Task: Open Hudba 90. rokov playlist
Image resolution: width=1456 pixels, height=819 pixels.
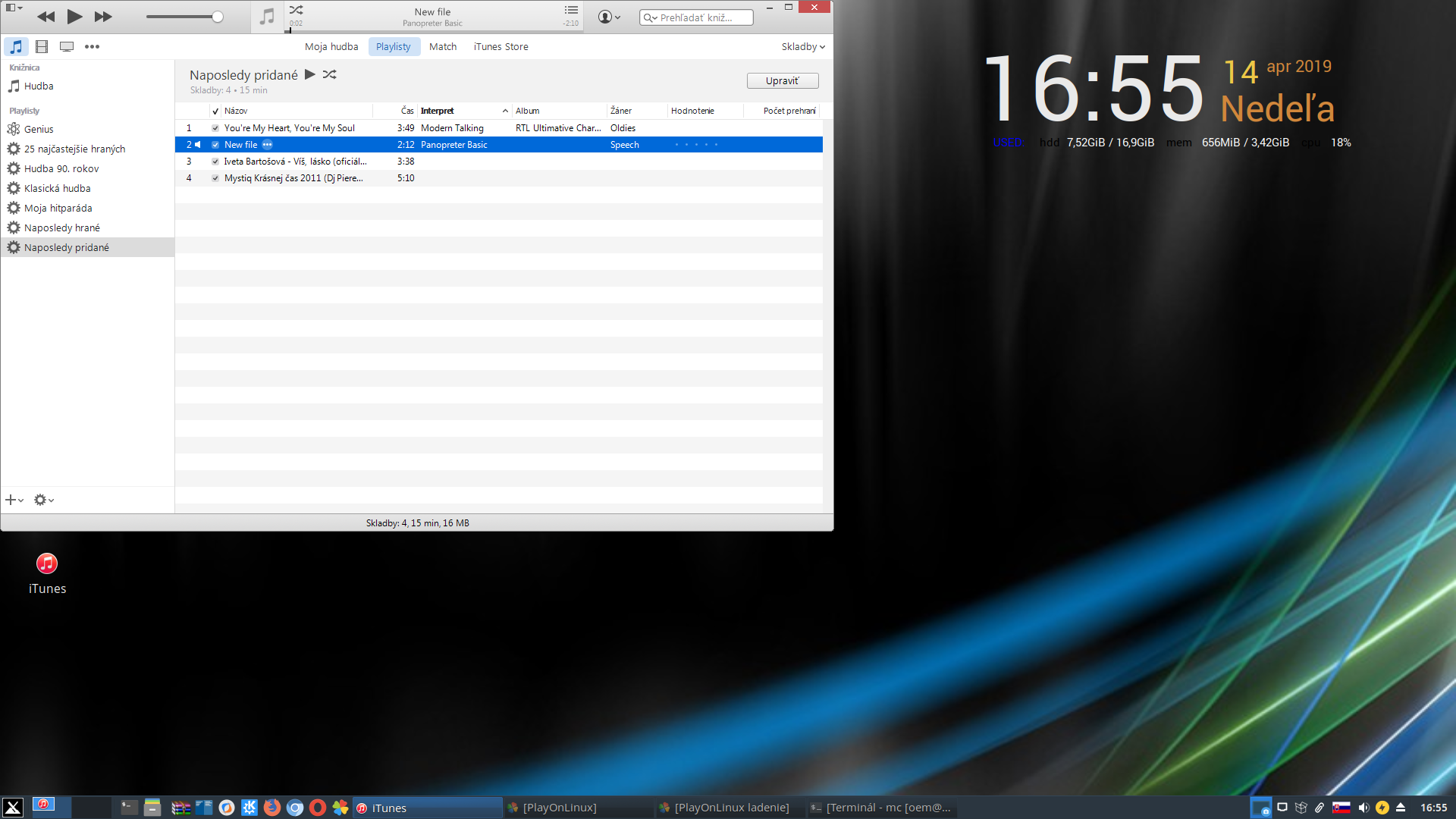Action: point(87,168)
